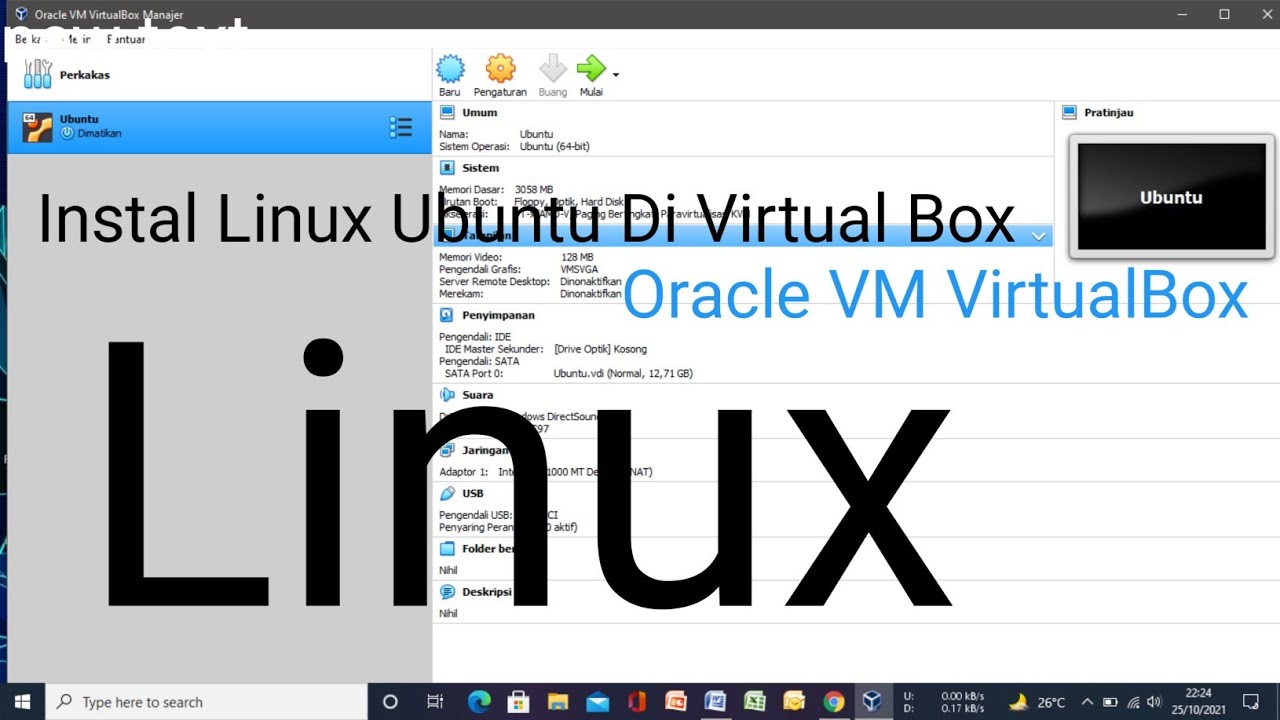Click the Umum section icon

pos(447,113)
